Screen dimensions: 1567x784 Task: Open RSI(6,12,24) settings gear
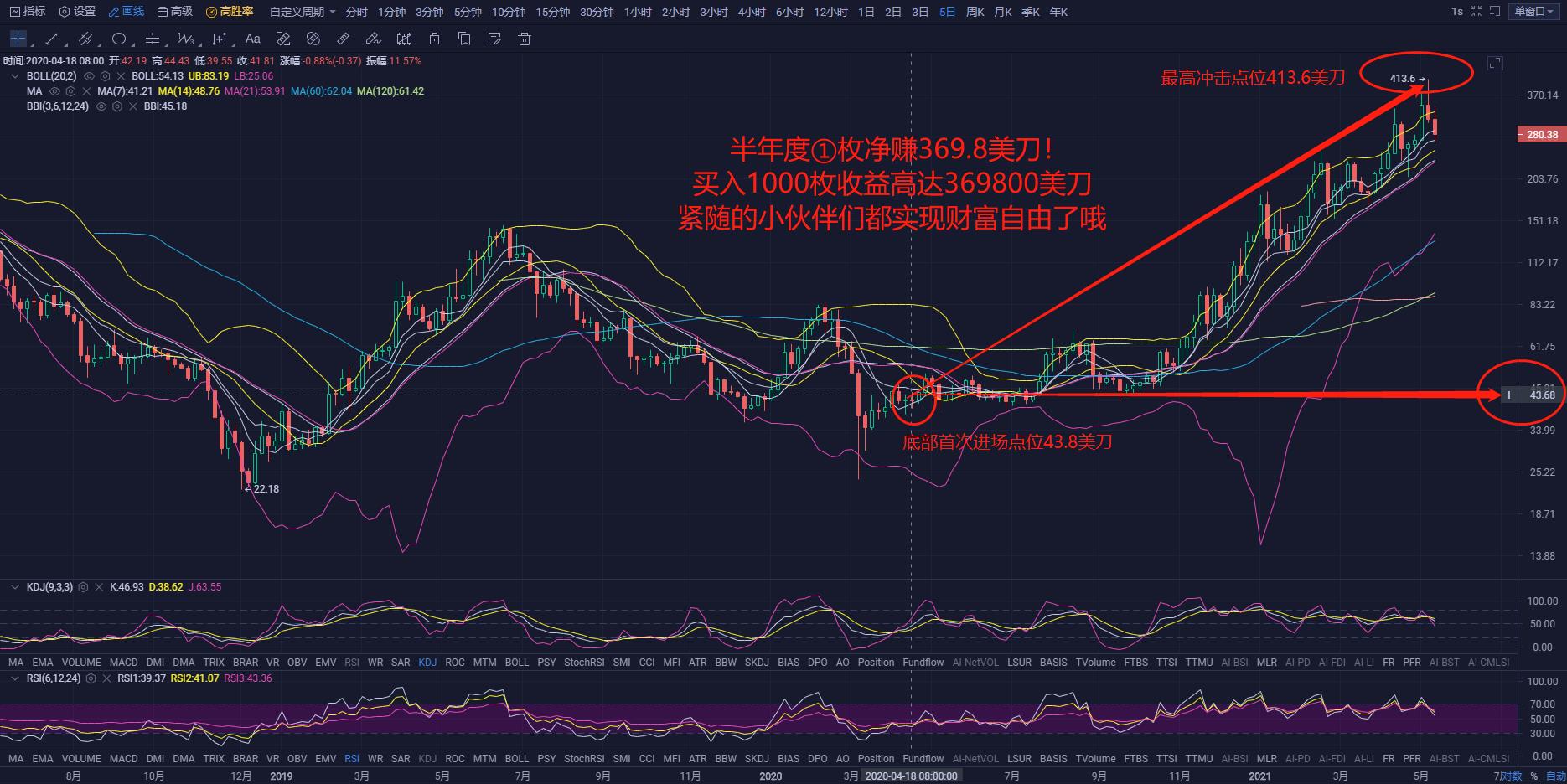91,678
